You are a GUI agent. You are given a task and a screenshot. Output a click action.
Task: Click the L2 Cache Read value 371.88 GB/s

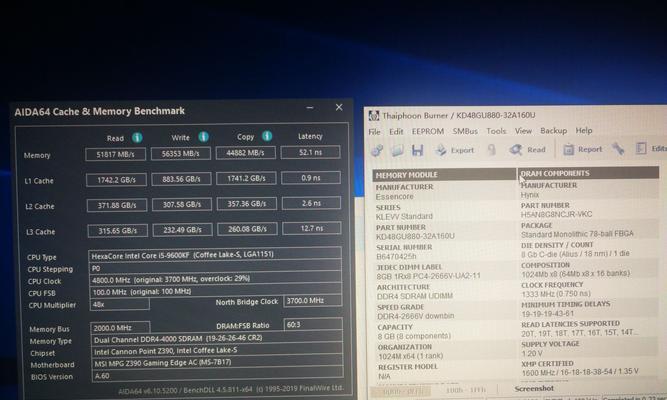coord(117,205)
